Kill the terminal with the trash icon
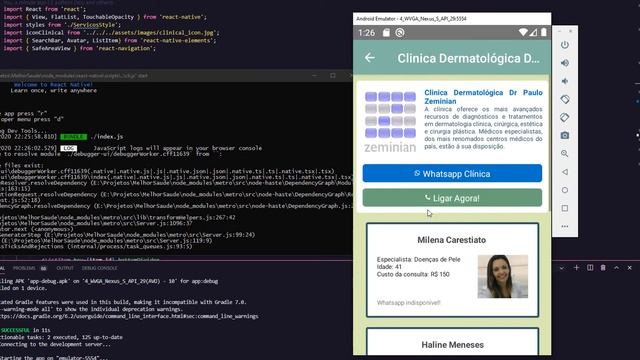Image resolution: width=640 pixels, height=360 pixels. tap(603, 268)
